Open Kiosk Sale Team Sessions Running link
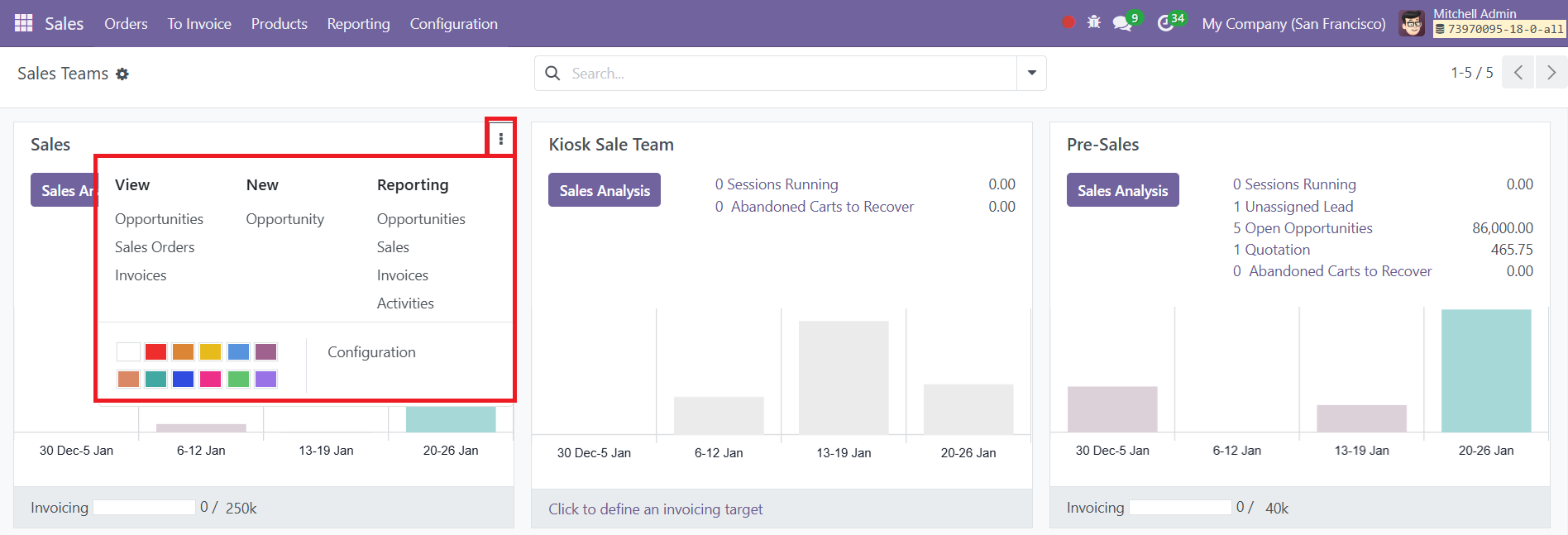This screenshot has height=535, width=1568. (777, 184)
